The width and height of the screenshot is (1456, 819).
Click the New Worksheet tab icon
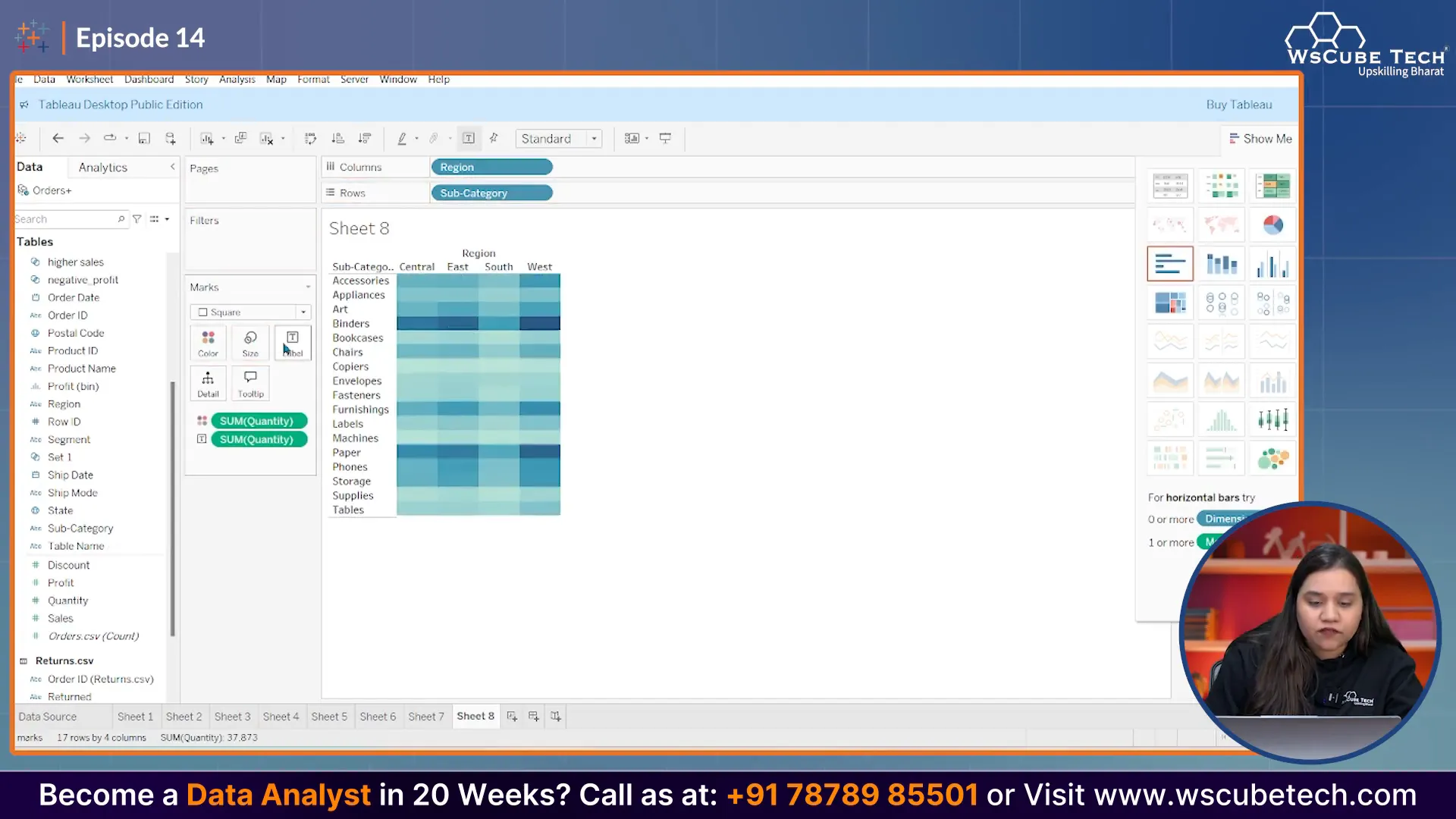coord(512,717)
